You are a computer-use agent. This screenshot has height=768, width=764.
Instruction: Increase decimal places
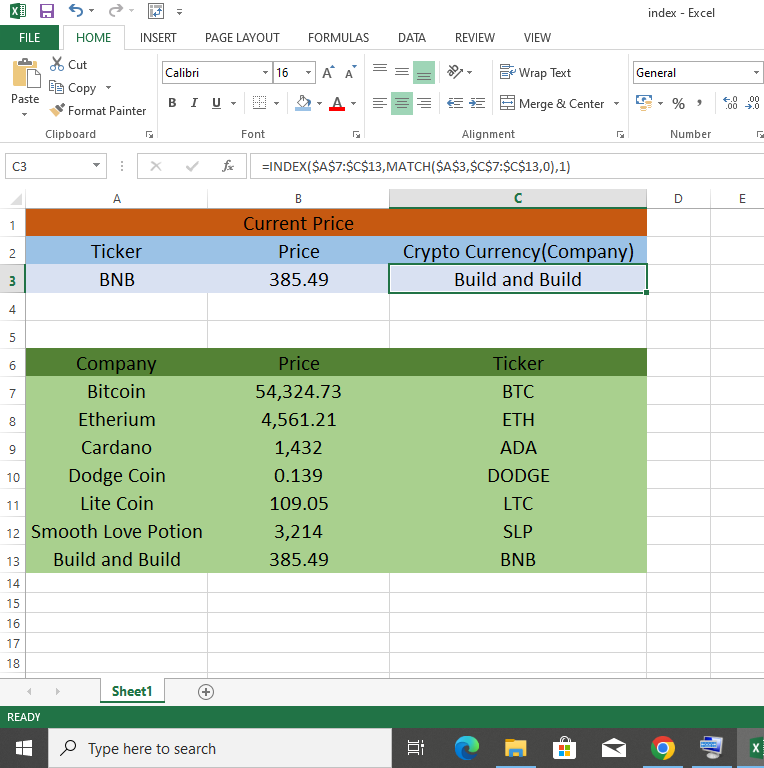click(730, 103)
